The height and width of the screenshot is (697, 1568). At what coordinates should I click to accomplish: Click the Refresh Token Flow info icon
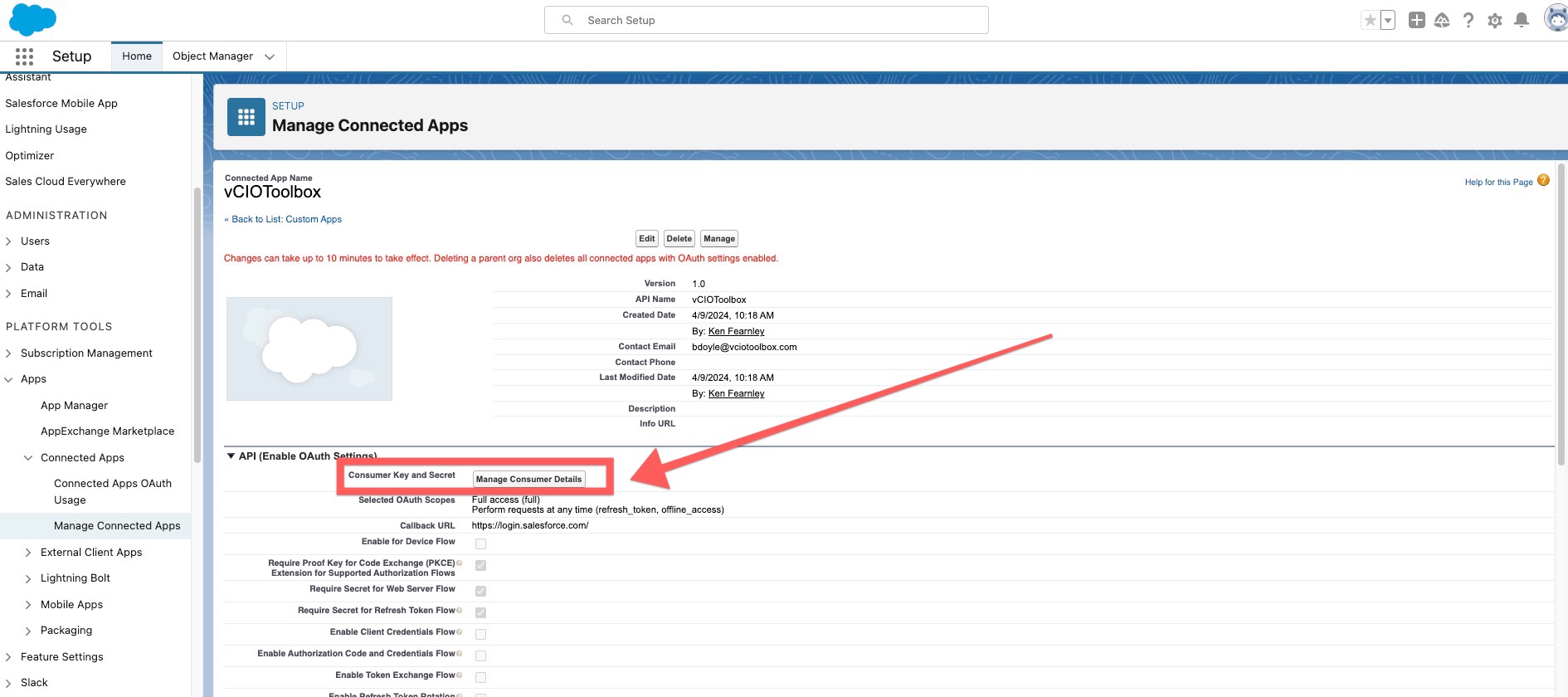pos(459,610)
